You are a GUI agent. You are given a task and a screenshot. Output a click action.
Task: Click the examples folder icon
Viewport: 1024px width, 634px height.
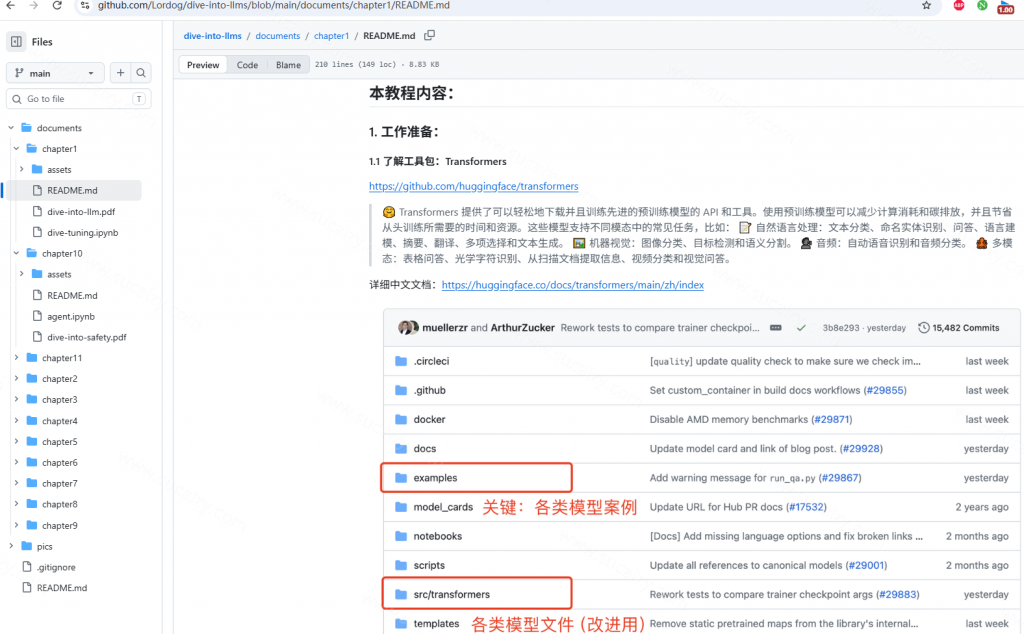401,478
